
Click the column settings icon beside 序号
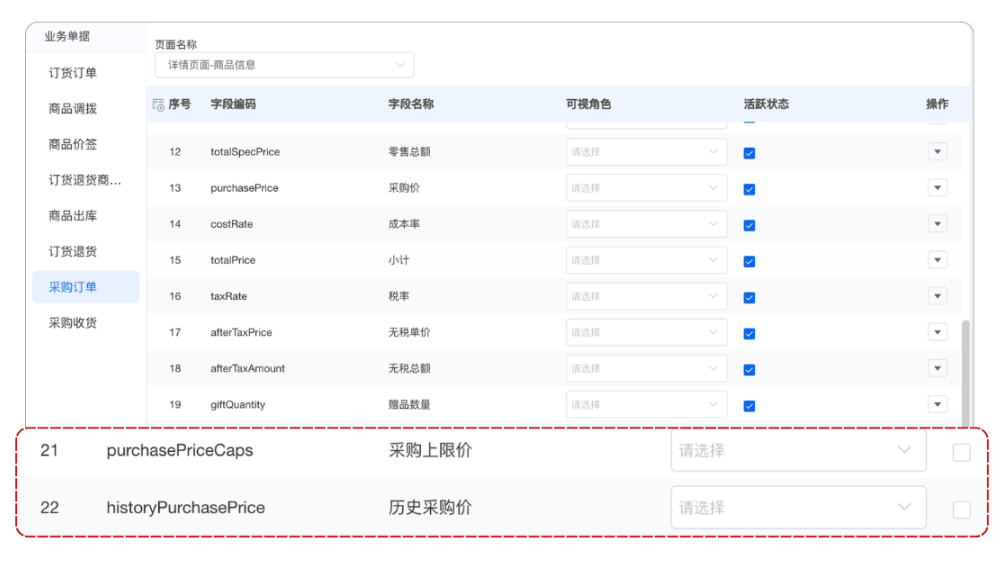pos(158,105)
